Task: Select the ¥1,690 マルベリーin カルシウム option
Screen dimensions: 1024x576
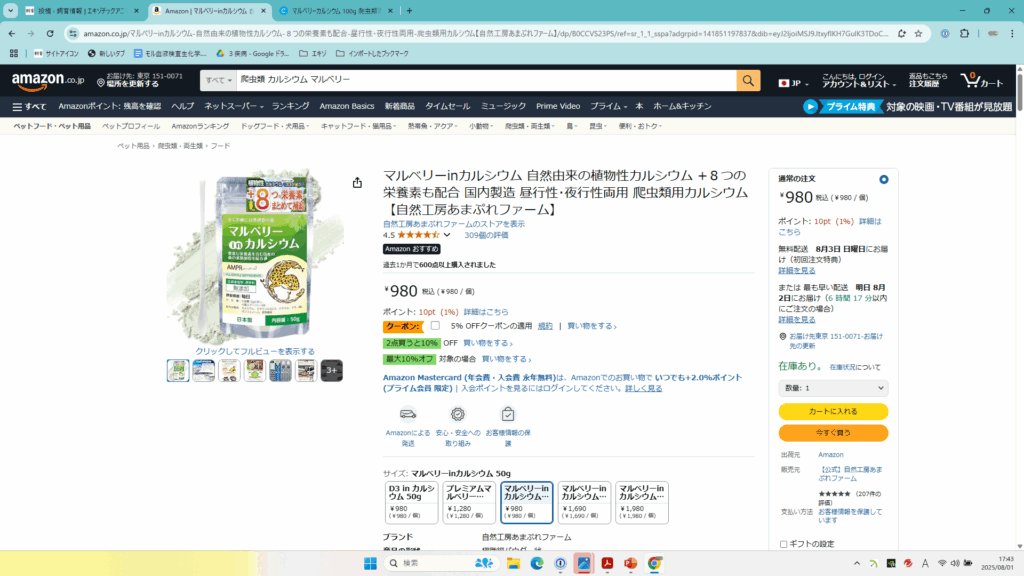Action: tap(584, 502)
